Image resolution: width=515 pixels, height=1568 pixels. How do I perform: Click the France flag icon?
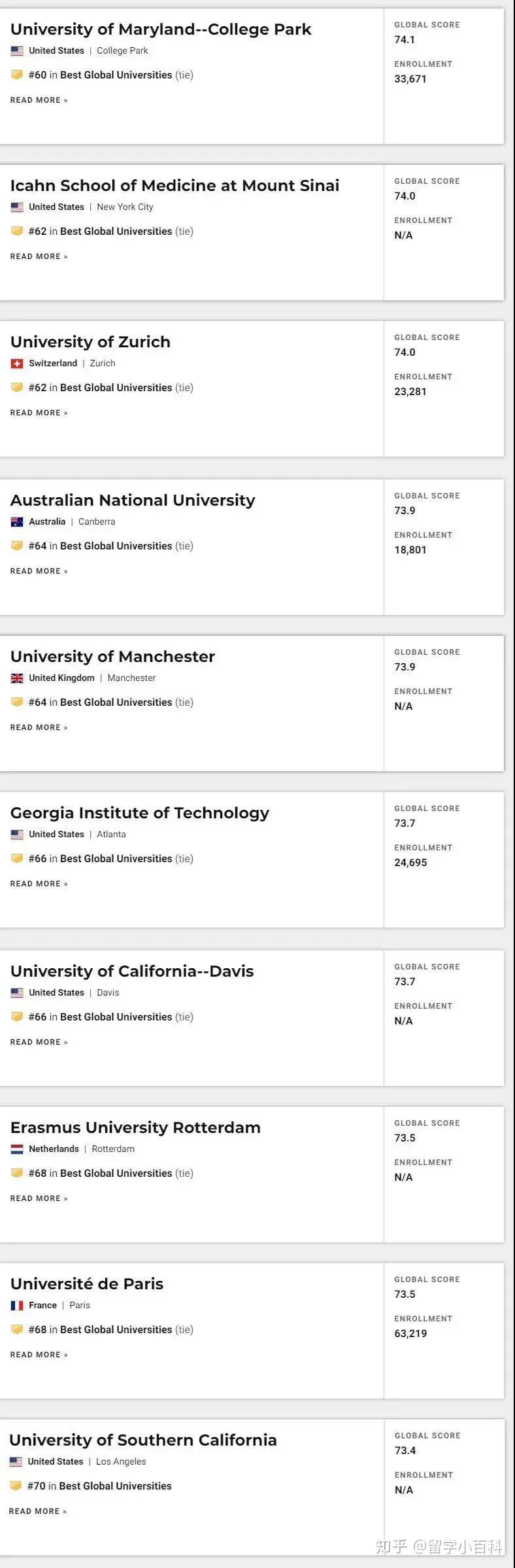[x=17, y=1305]
